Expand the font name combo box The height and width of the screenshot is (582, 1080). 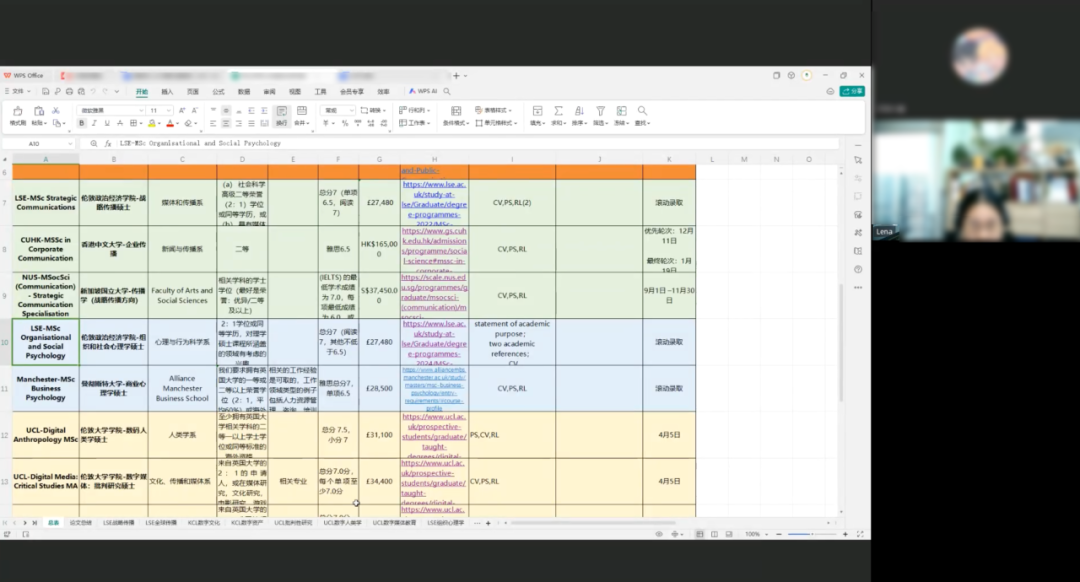[x=141, y=110]
